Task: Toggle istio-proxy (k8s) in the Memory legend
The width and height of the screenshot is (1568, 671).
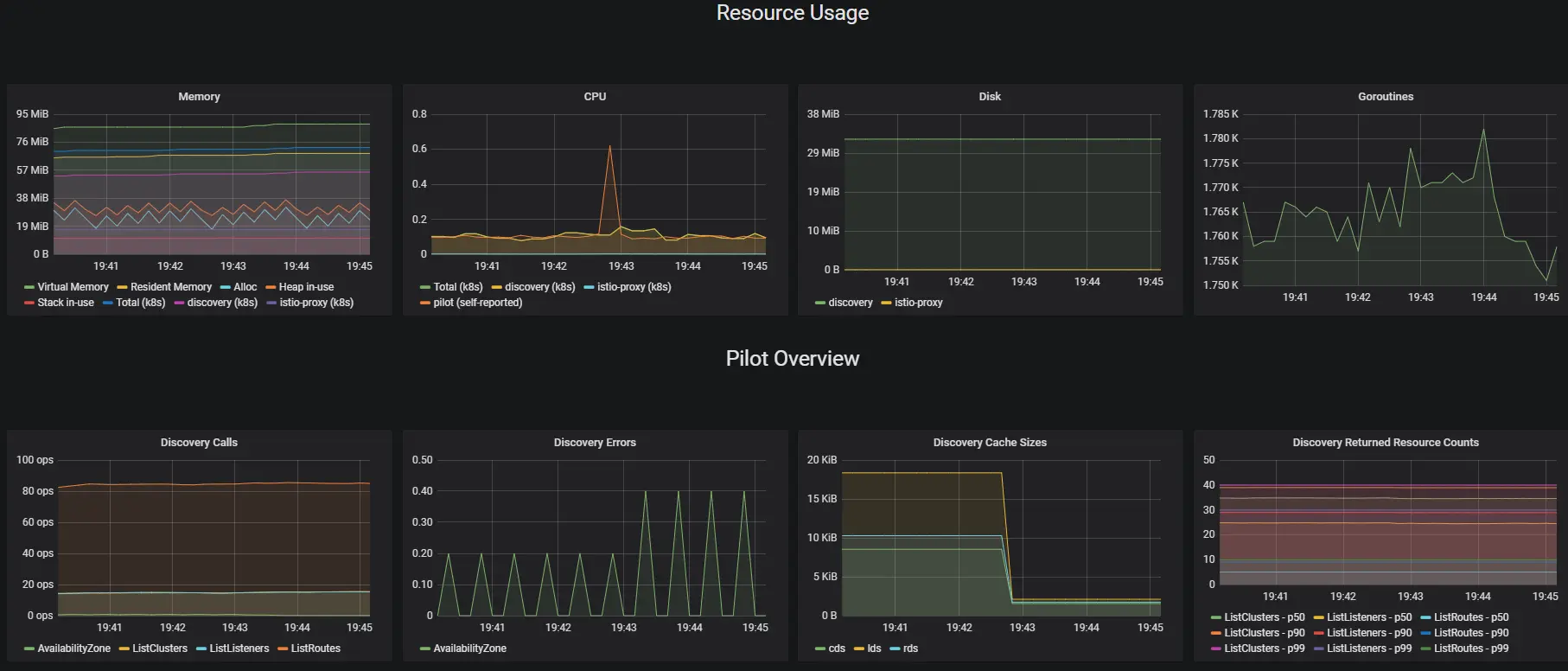Action: (316, 303)
